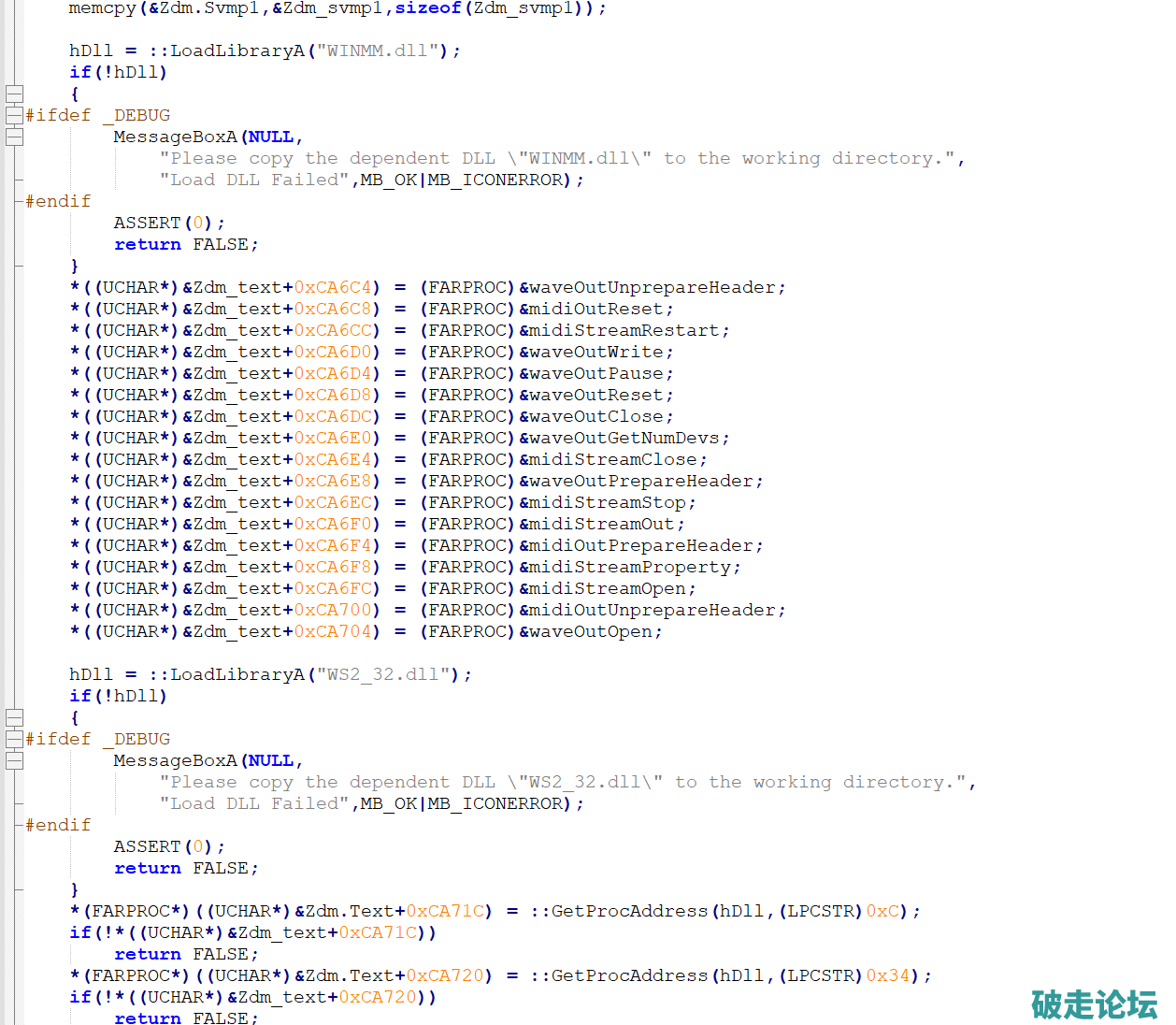Fold the first MessageBoxA call block
Screen dimensions: 1176x1025
tap(14, 137)
